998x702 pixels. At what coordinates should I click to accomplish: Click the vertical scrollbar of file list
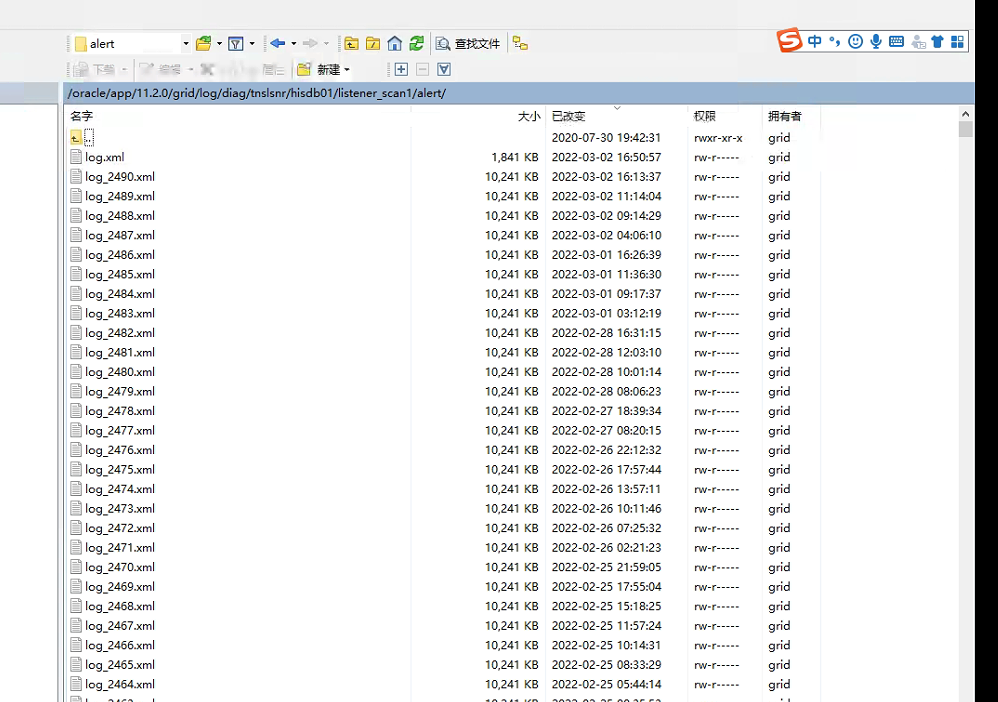(x=965, y=400)
